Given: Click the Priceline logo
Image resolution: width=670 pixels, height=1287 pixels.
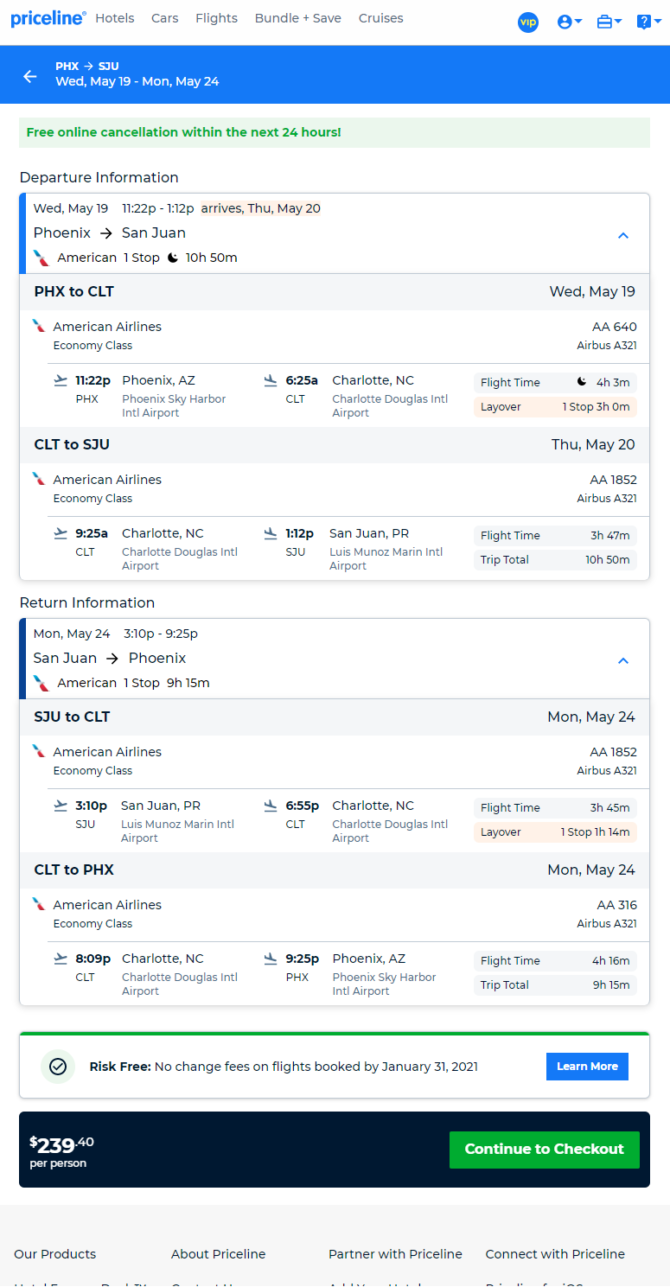Looking at the screenshot, I should coord(48,18).
